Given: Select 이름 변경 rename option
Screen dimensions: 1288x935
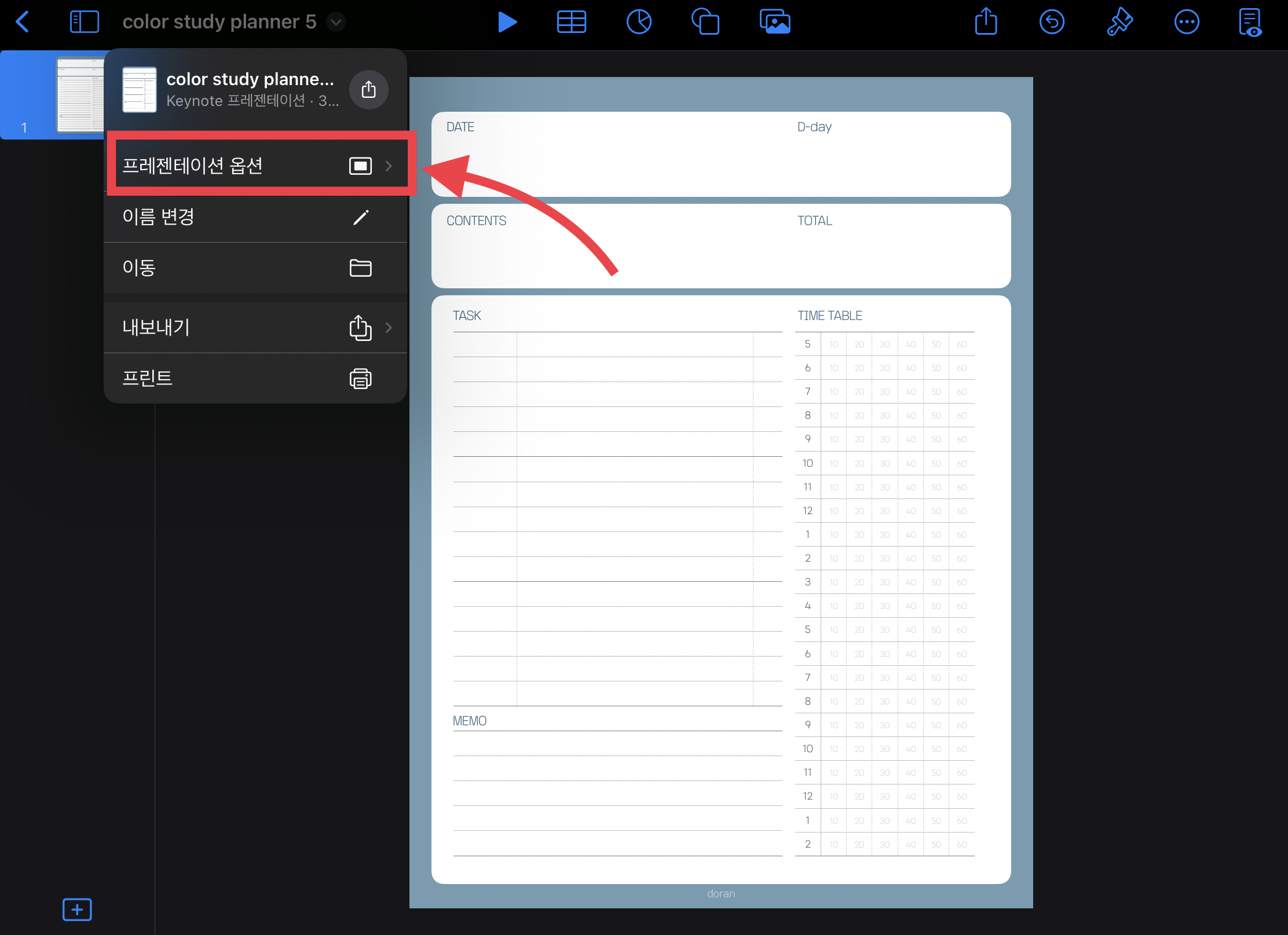Looking at the screenshot, I should (255, 217).
